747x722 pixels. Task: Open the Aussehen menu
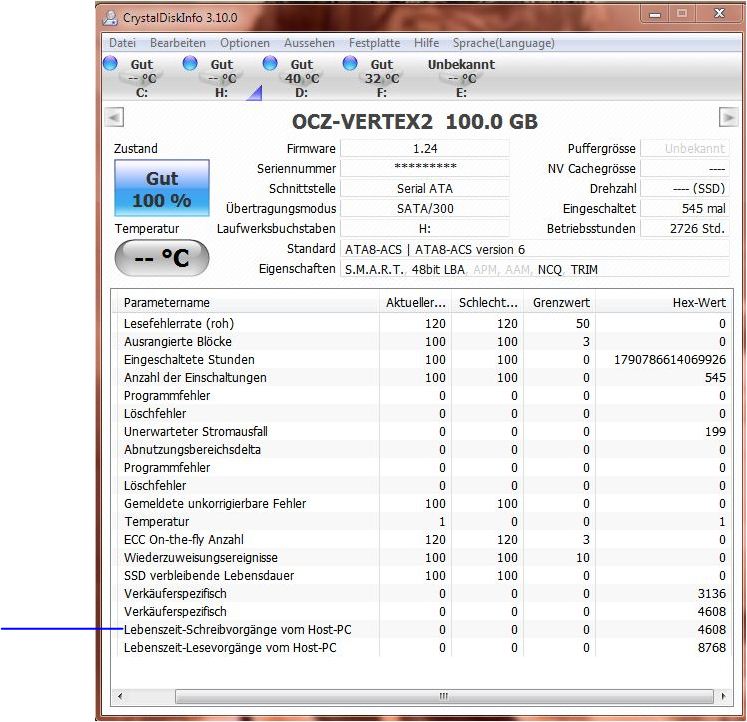309,43
